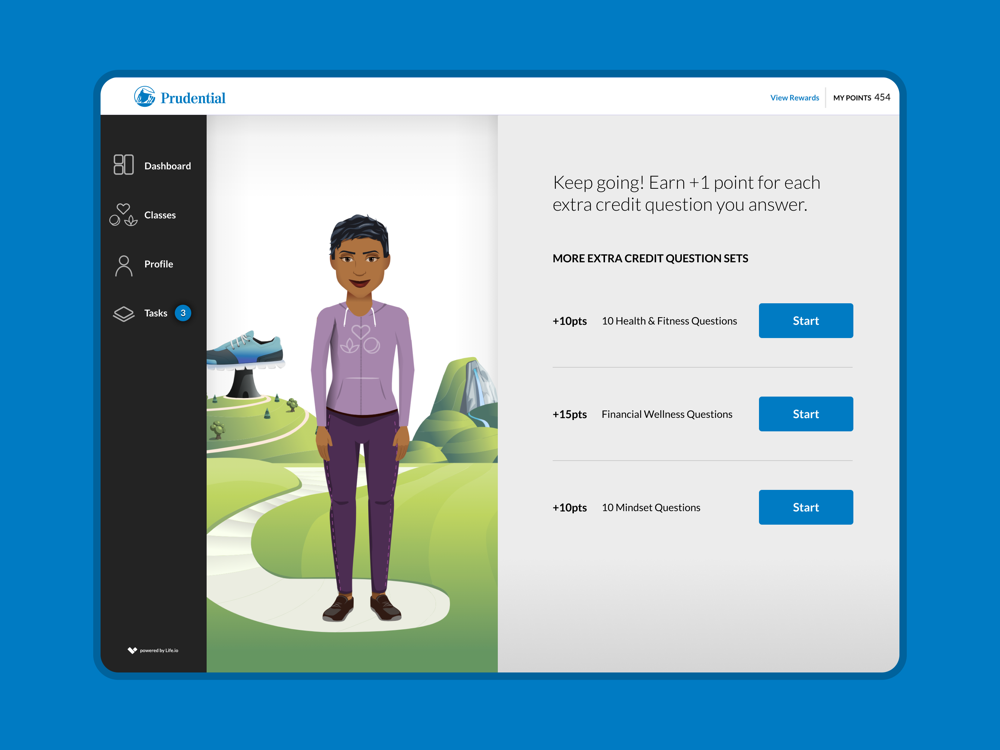Go to the Classes section label

pos(160,215)
